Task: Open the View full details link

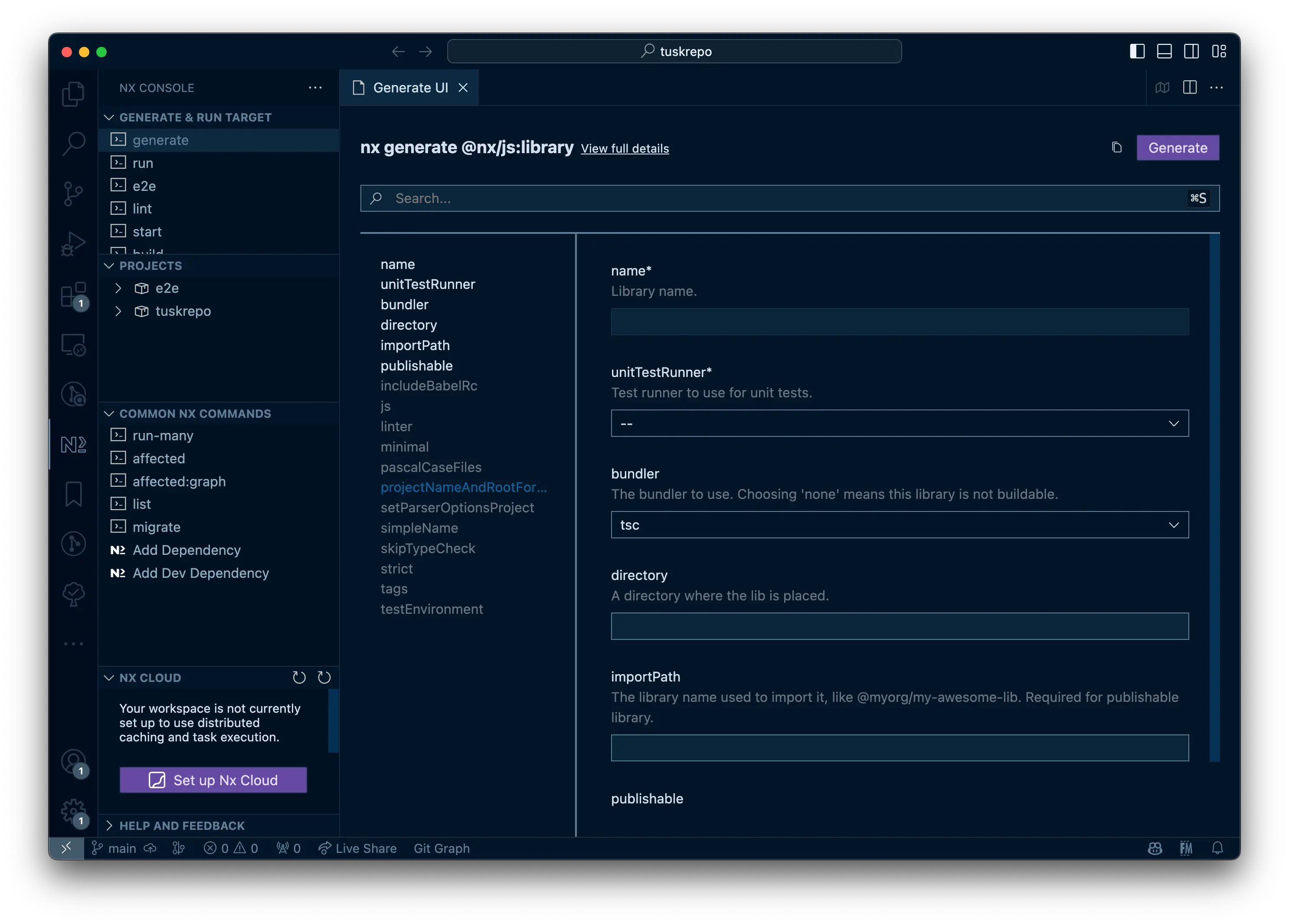Action: 625,148
